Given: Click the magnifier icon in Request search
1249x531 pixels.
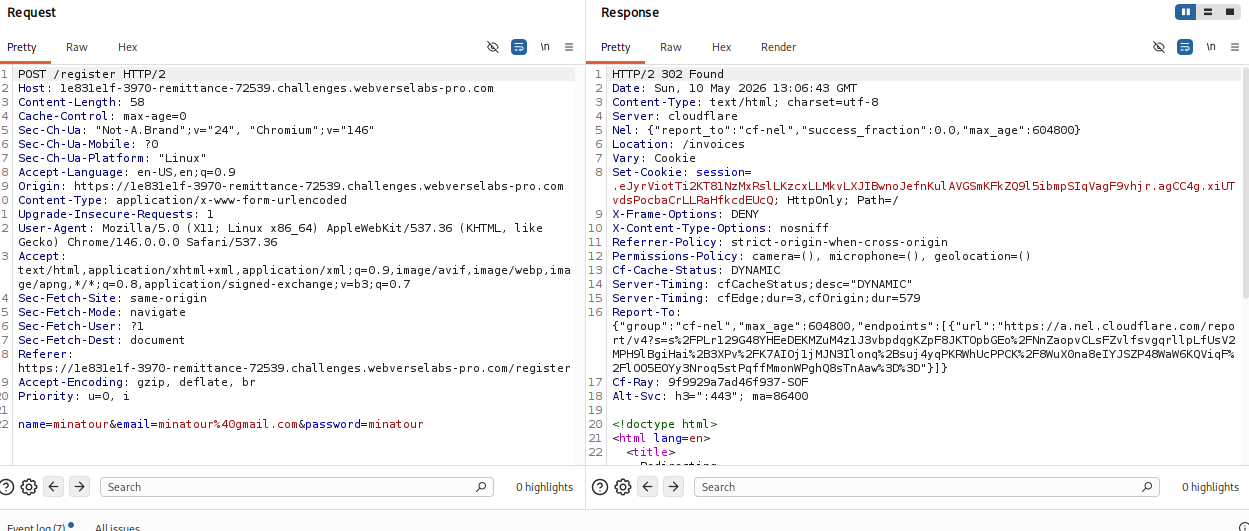Looking at the screenshot, I should click(482, 487).
